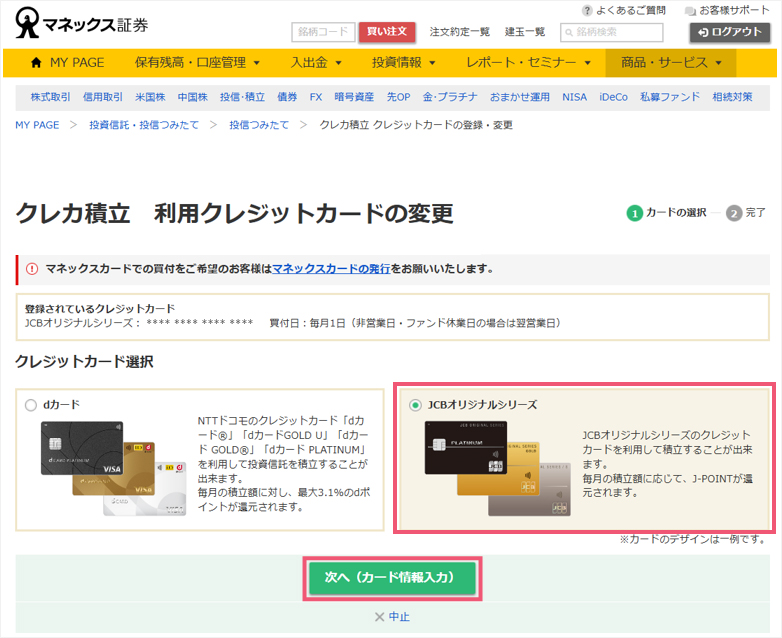
Task: Open 相続対策 submenu item
Action: (x=733, y=97)
